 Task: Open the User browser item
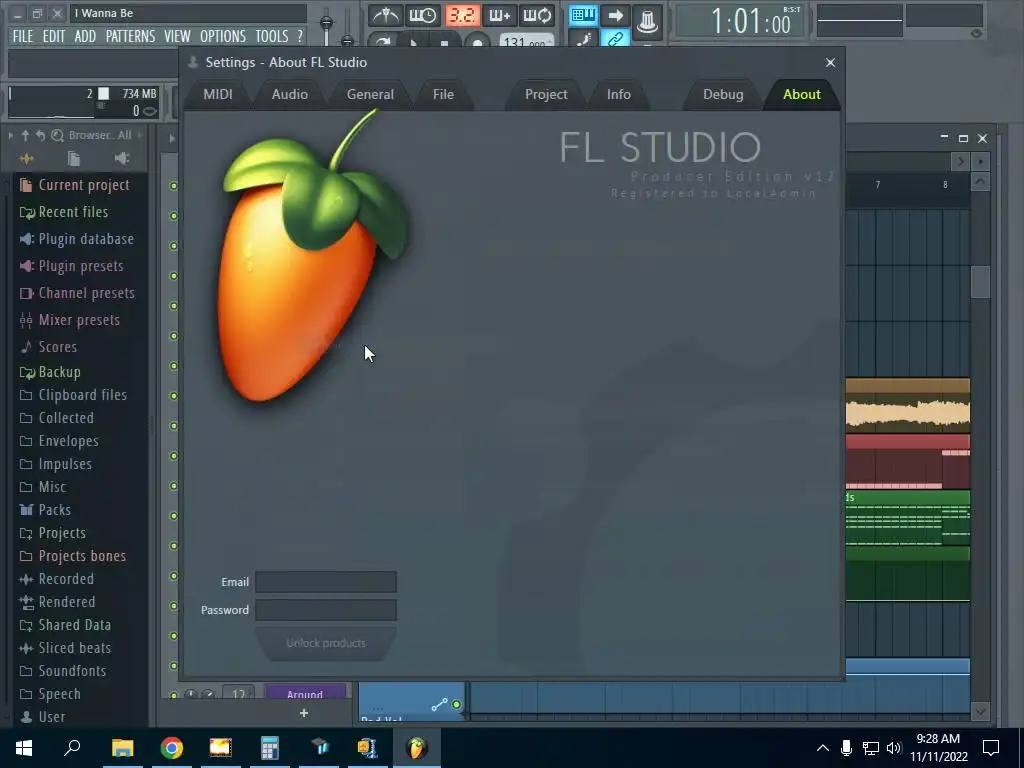point(42,716)
